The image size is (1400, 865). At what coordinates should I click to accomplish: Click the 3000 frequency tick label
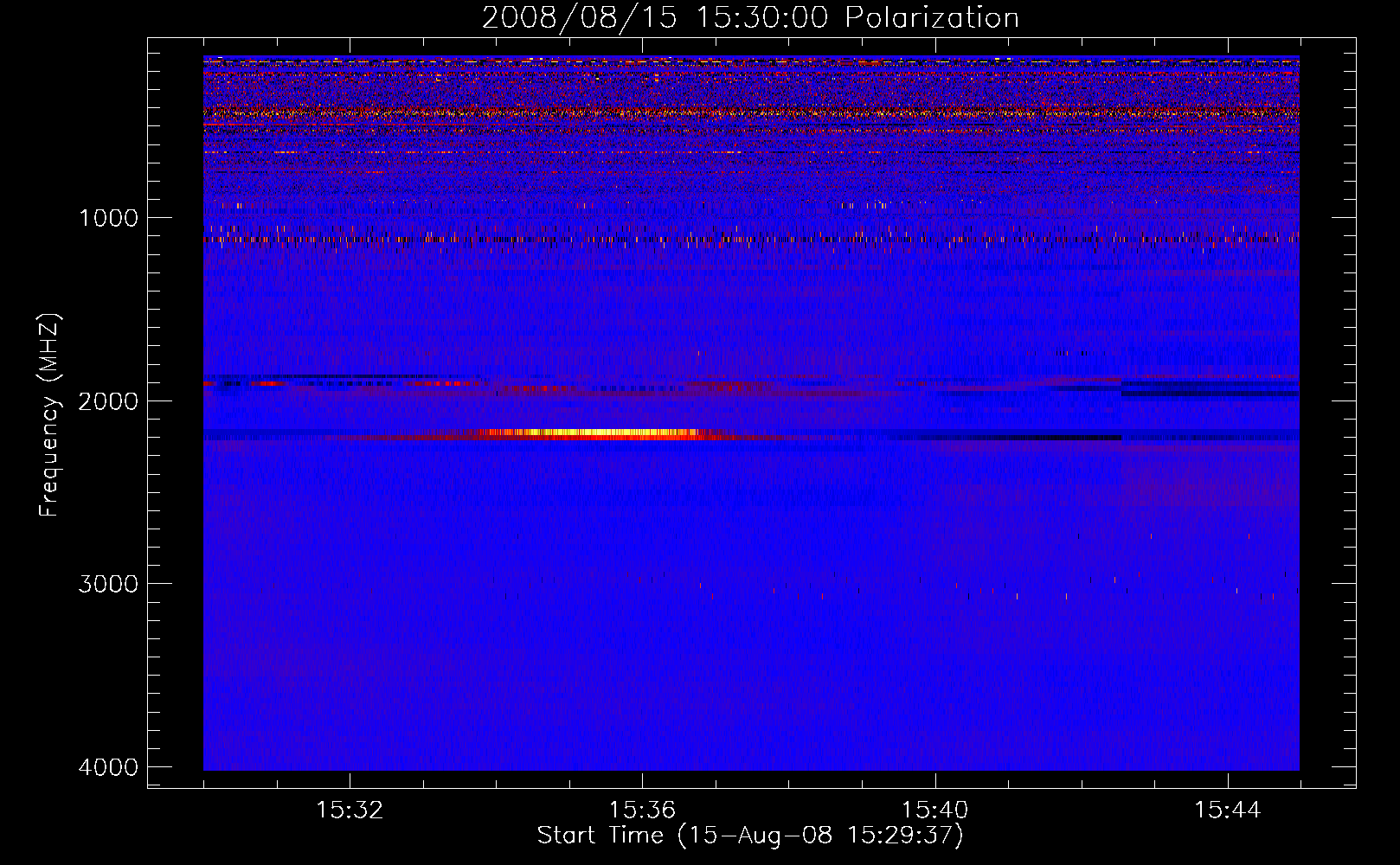pos(108,584)
